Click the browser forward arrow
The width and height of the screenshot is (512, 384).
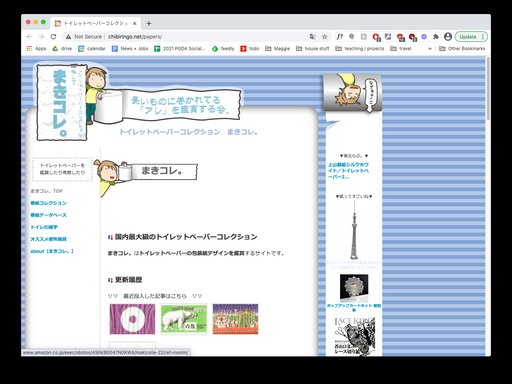(x=41, y=37)
